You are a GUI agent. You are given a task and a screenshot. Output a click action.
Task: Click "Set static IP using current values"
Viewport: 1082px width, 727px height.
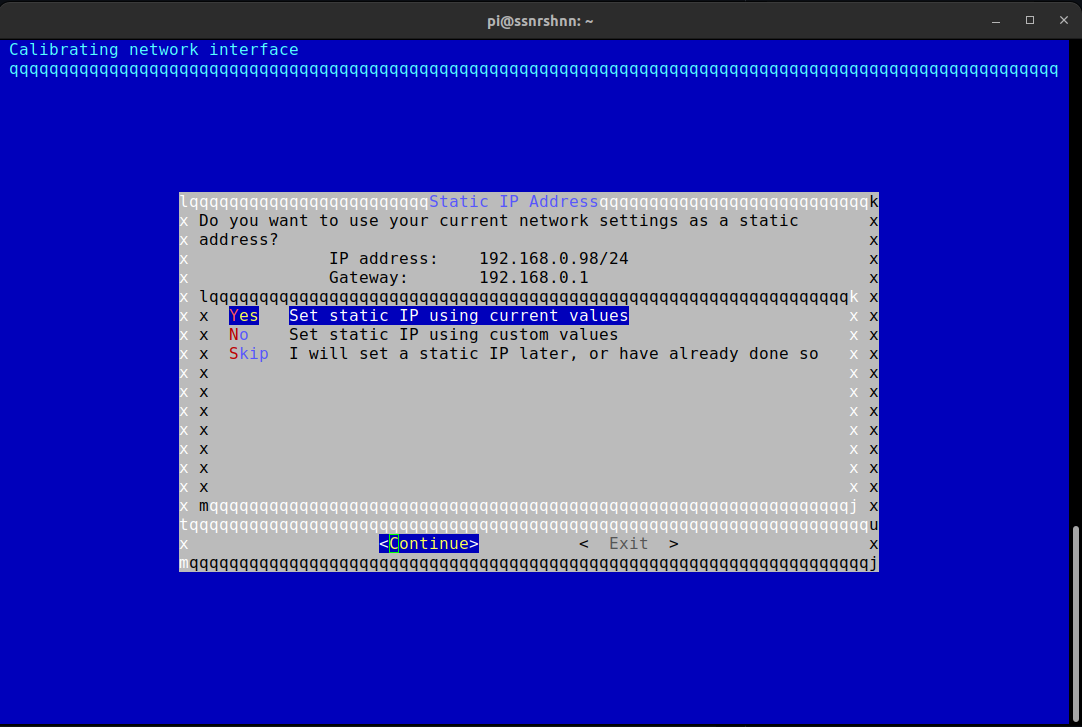point(458,316)
